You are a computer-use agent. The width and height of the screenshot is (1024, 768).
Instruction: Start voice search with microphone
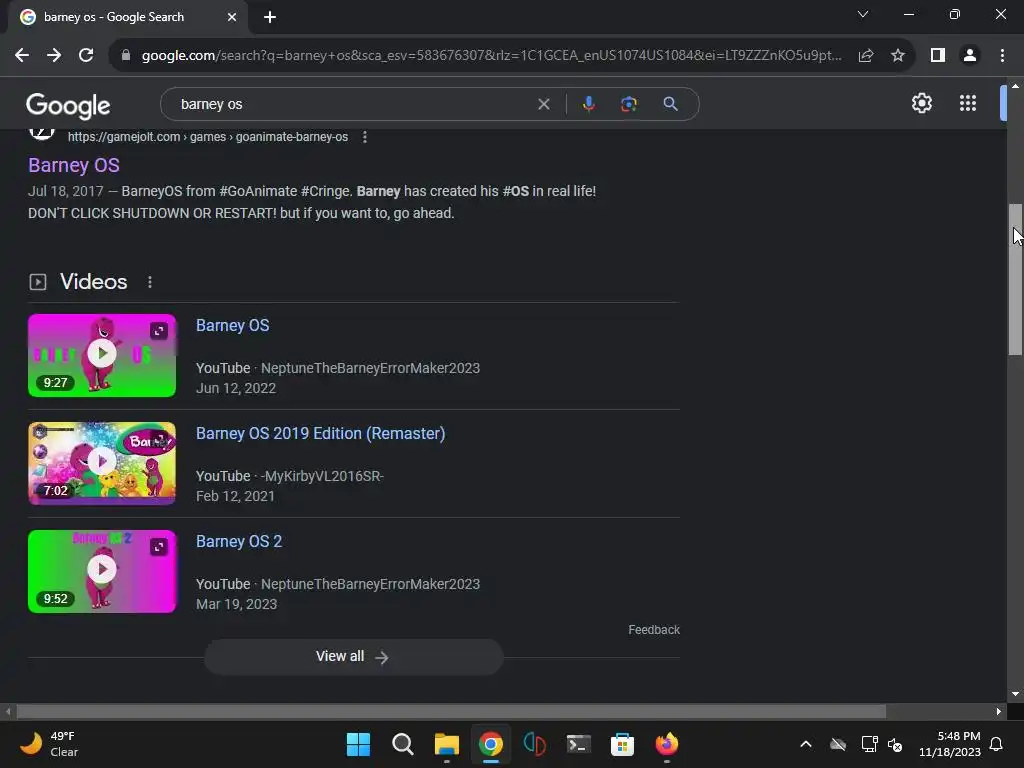(x=588, y=104)
